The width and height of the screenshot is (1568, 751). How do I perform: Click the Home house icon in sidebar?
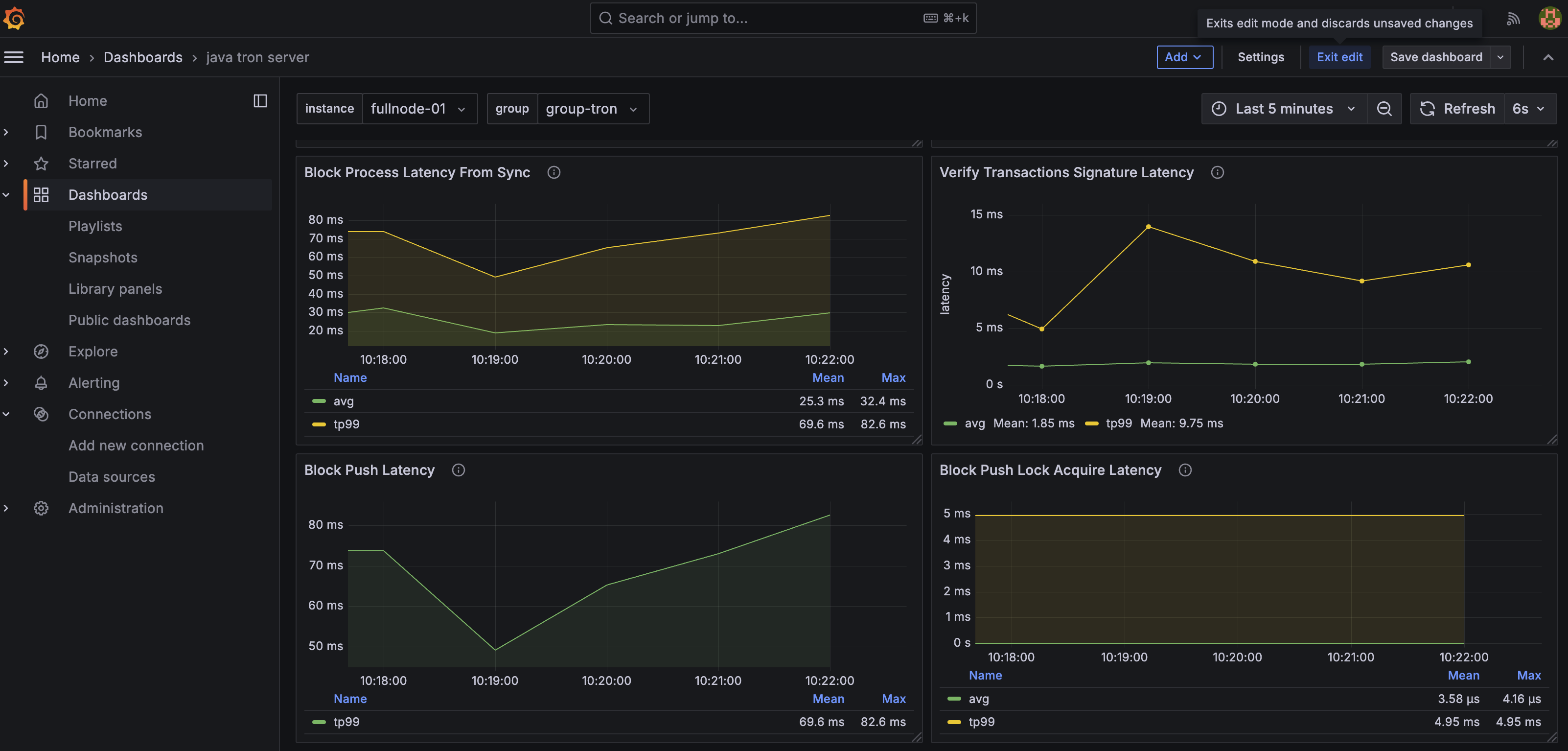point(41,100)
